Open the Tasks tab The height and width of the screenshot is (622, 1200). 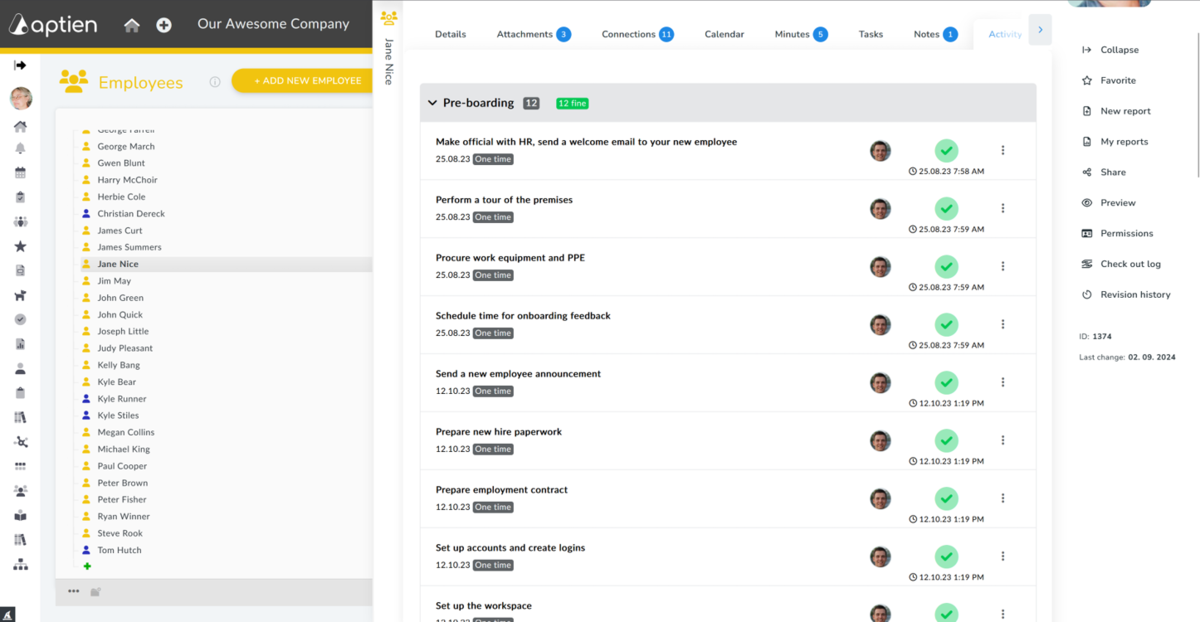click(x=871, y=34)
